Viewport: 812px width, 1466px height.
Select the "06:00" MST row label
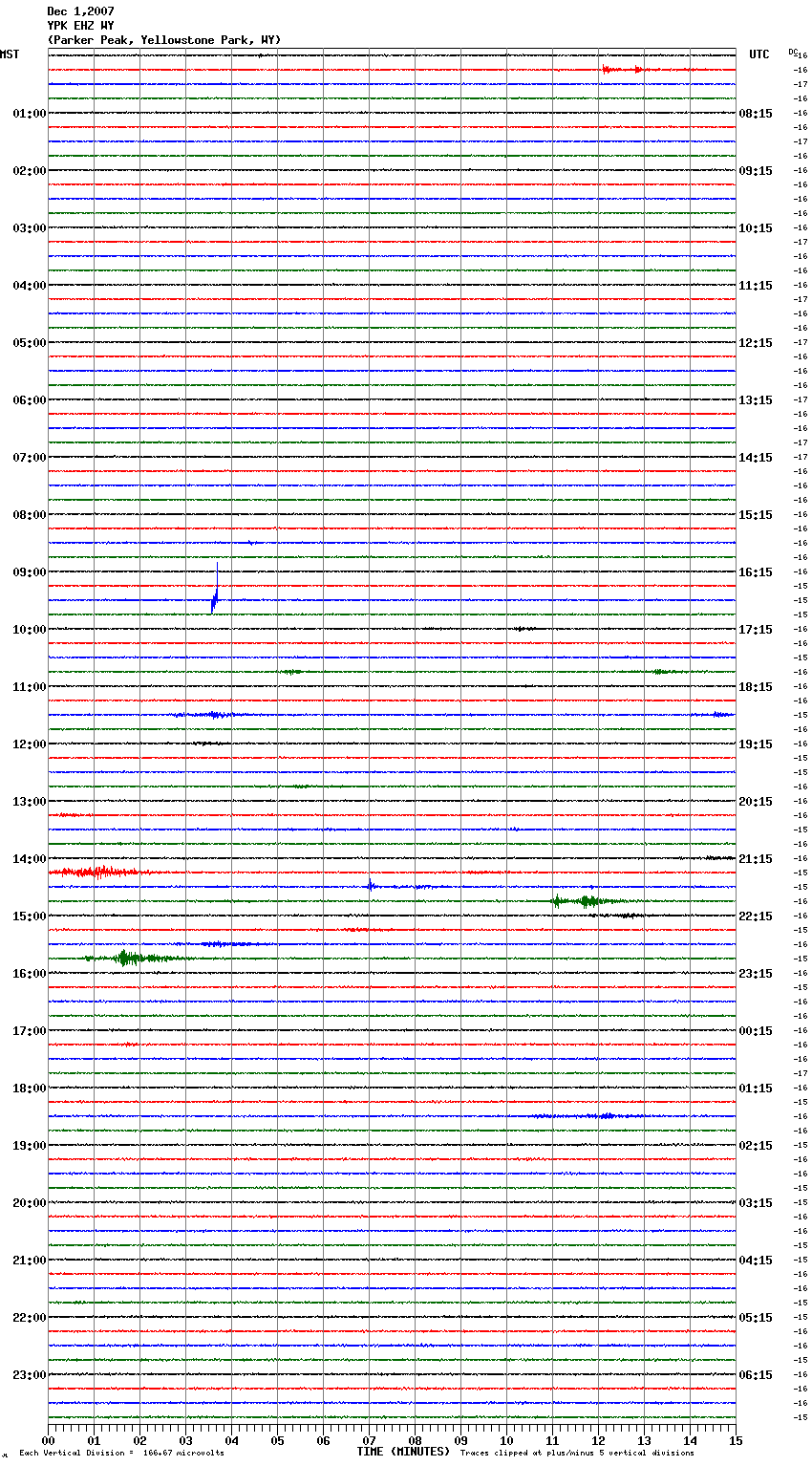(30, 400)
